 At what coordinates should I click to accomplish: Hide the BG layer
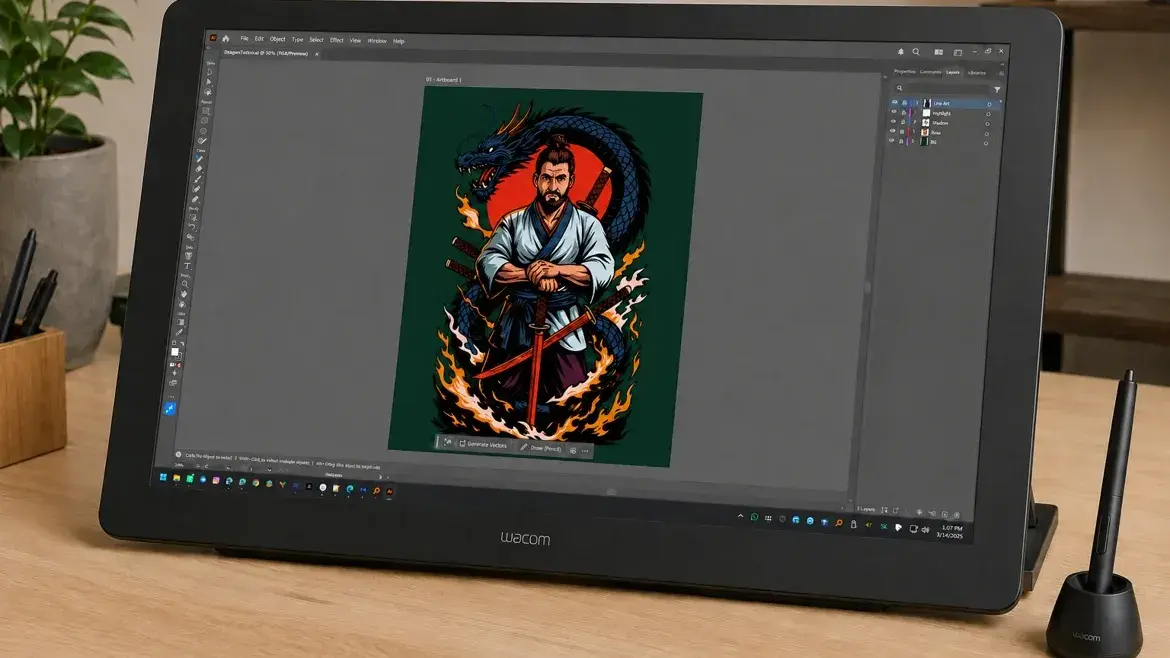click(892, 142)
